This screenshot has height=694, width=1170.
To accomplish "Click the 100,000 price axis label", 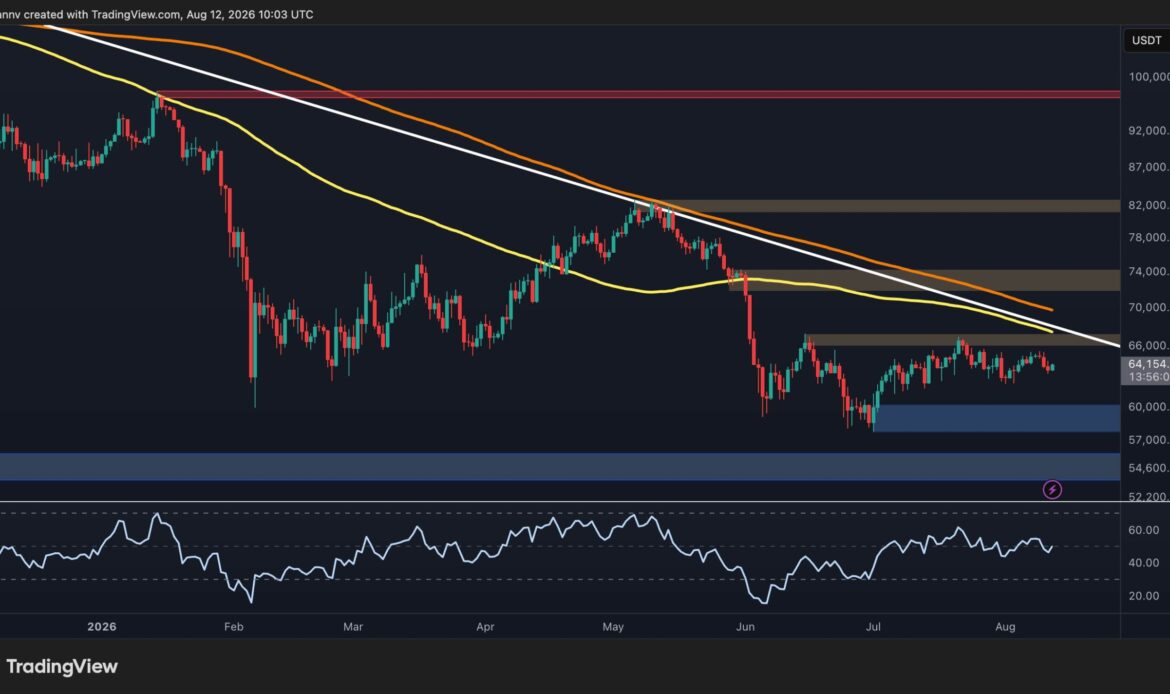I will [x=1148, y=77].
